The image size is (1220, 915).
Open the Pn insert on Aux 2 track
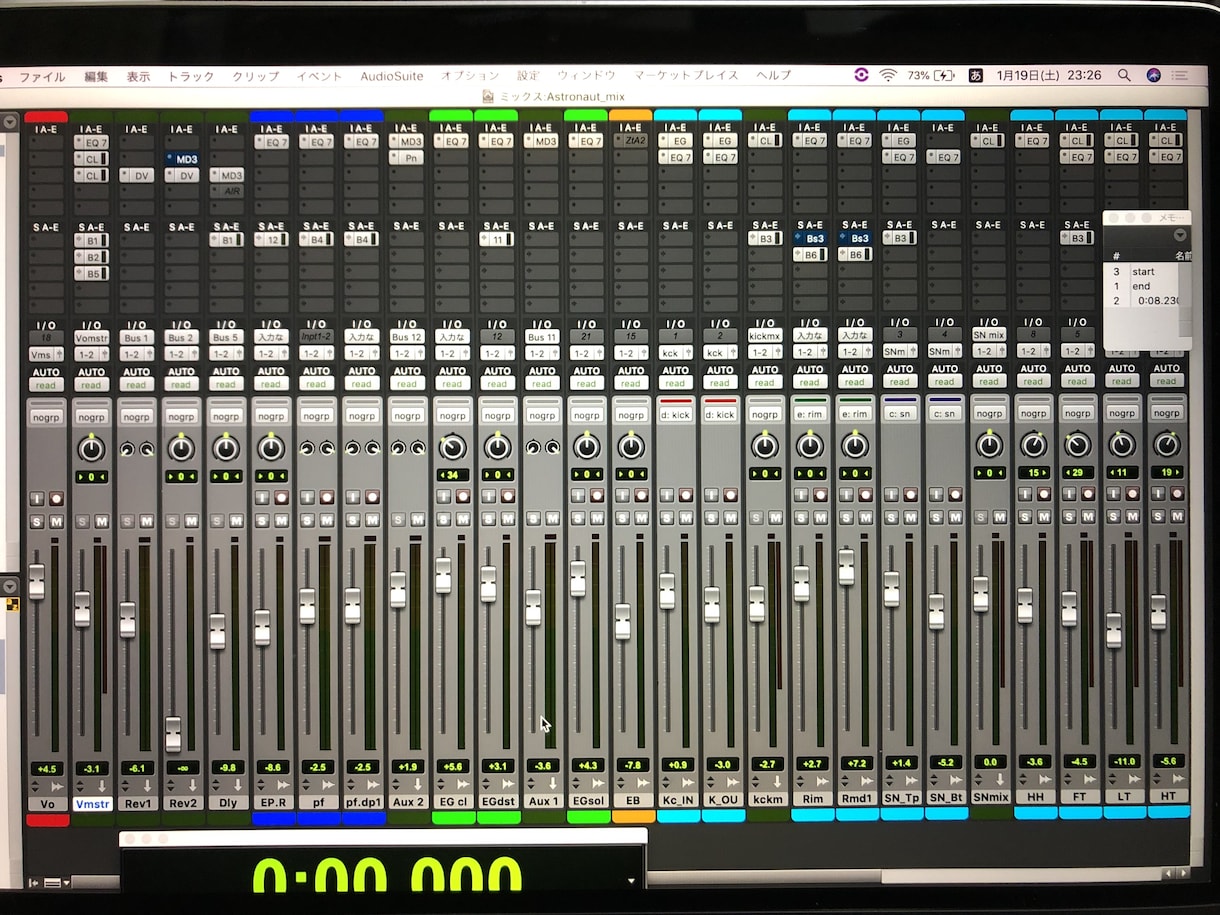point(406,158)
